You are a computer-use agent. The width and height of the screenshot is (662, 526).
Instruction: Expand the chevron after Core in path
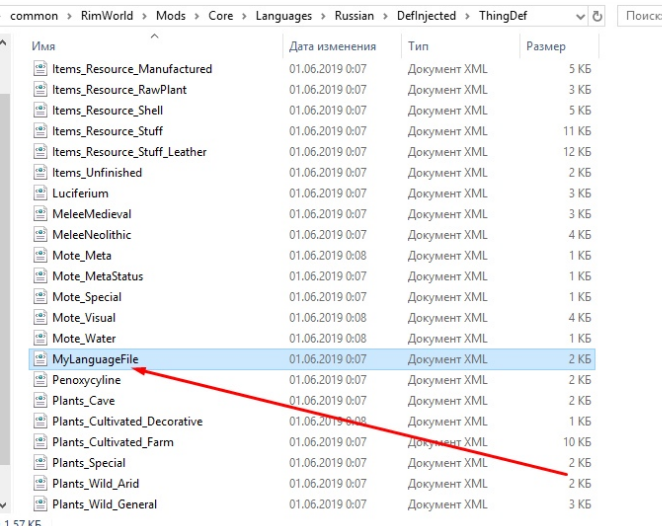(x=244, y=16)
